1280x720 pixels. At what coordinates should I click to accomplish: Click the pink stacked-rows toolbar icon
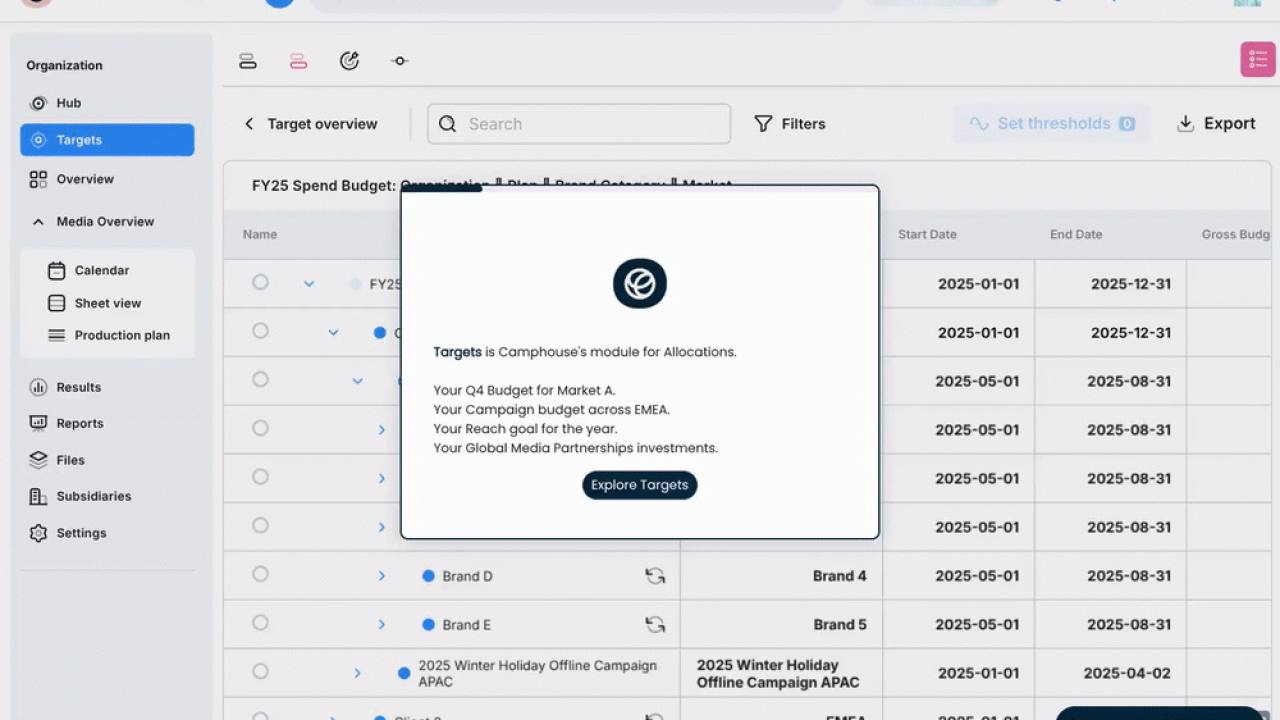tap(298, 61)
